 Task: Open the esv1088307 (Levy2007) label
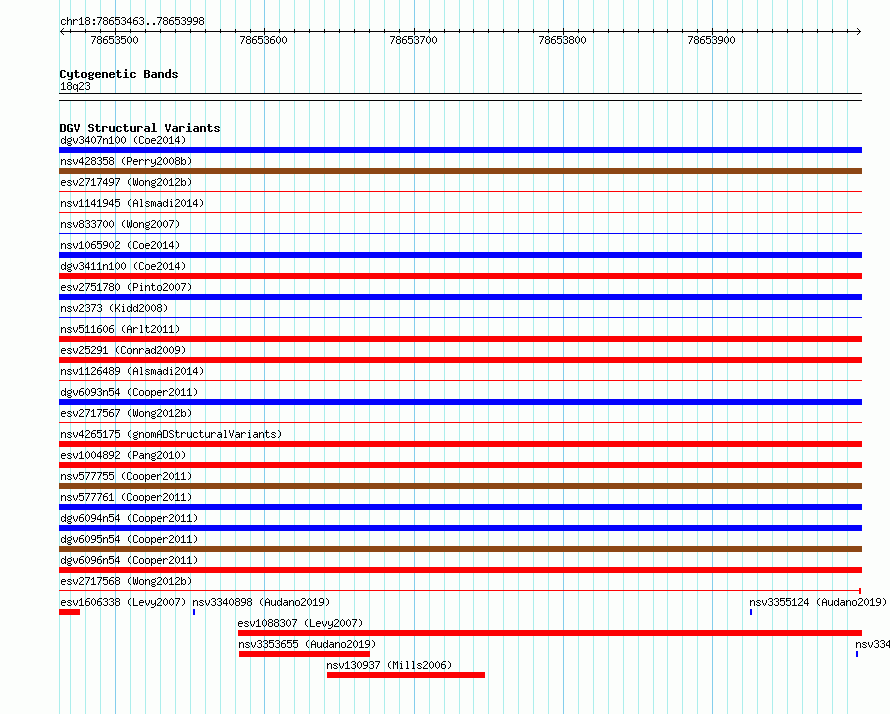[x=300, y=623]
